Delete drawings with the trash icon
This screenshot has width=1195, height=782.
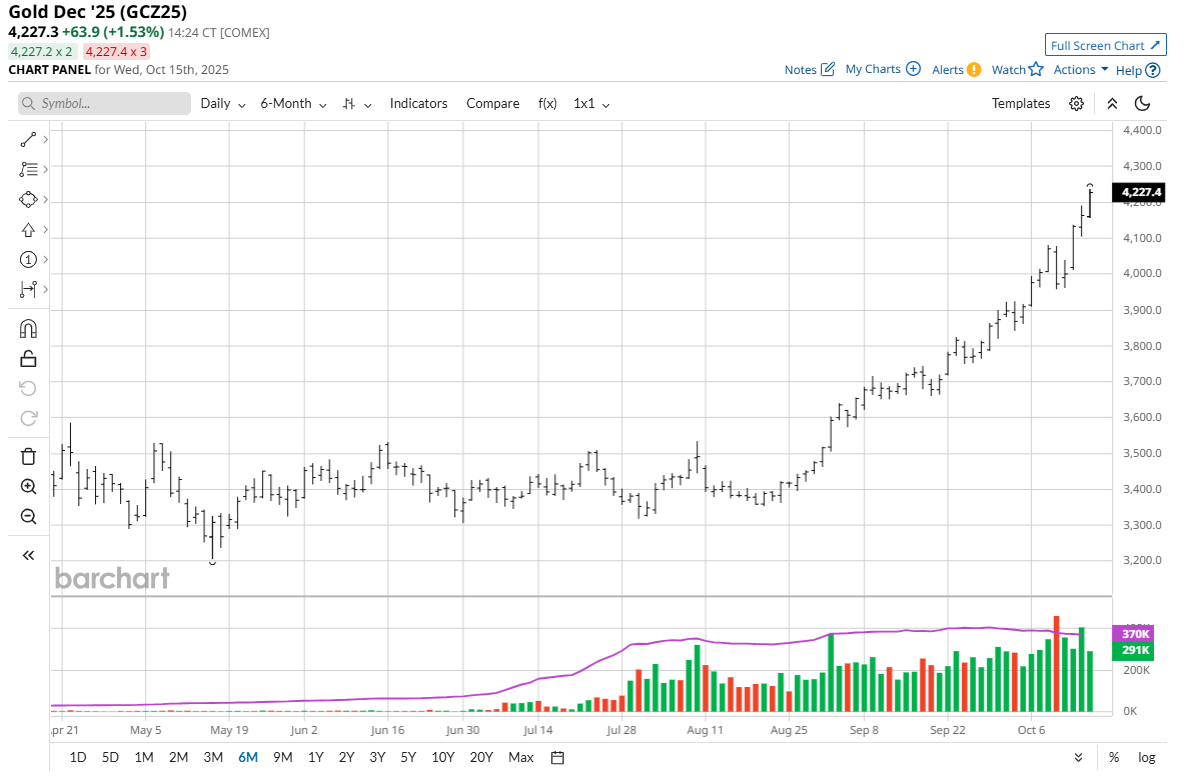click(28, 456)
